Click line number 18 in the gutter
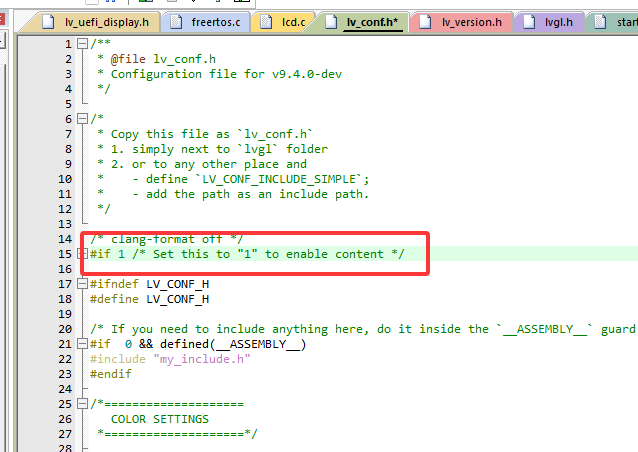This screenshot has width=638, height=452. (x=64, y=299)
